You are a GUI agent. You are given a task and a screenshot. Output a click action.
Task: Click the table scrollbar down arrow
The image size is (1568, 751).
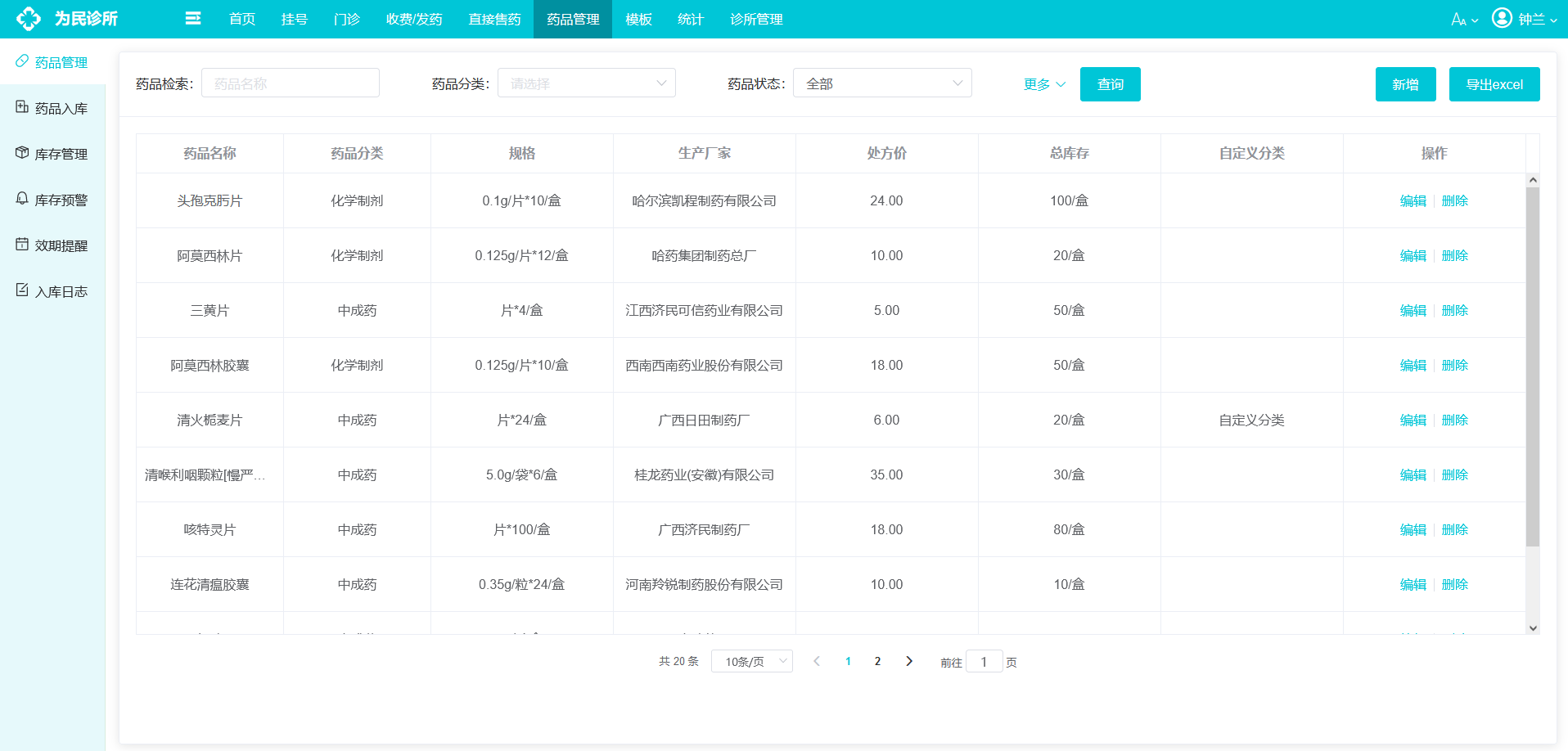tap(1533, 628)
